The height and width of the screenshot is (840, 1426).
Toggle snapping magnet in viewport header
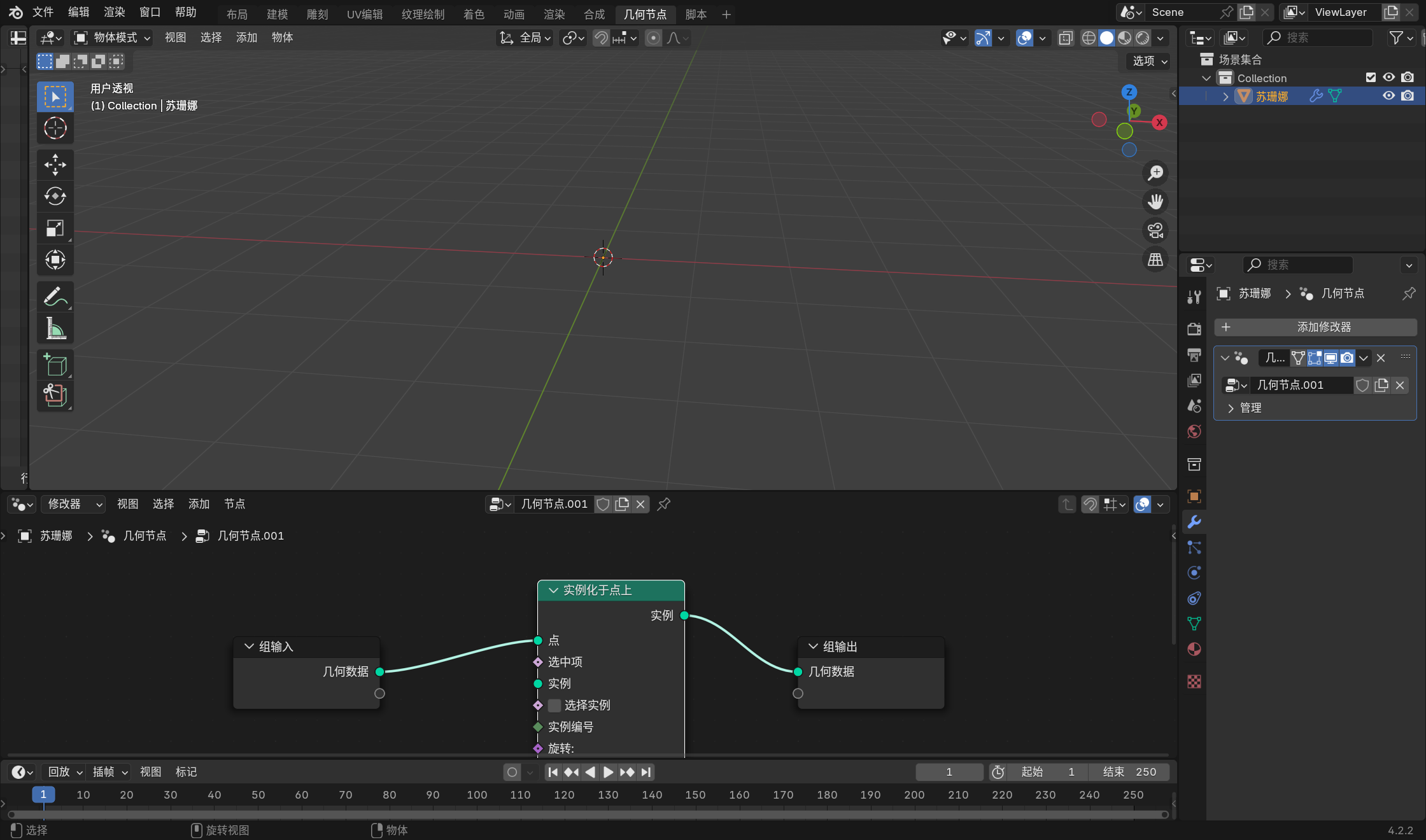[x=601, y=38]
